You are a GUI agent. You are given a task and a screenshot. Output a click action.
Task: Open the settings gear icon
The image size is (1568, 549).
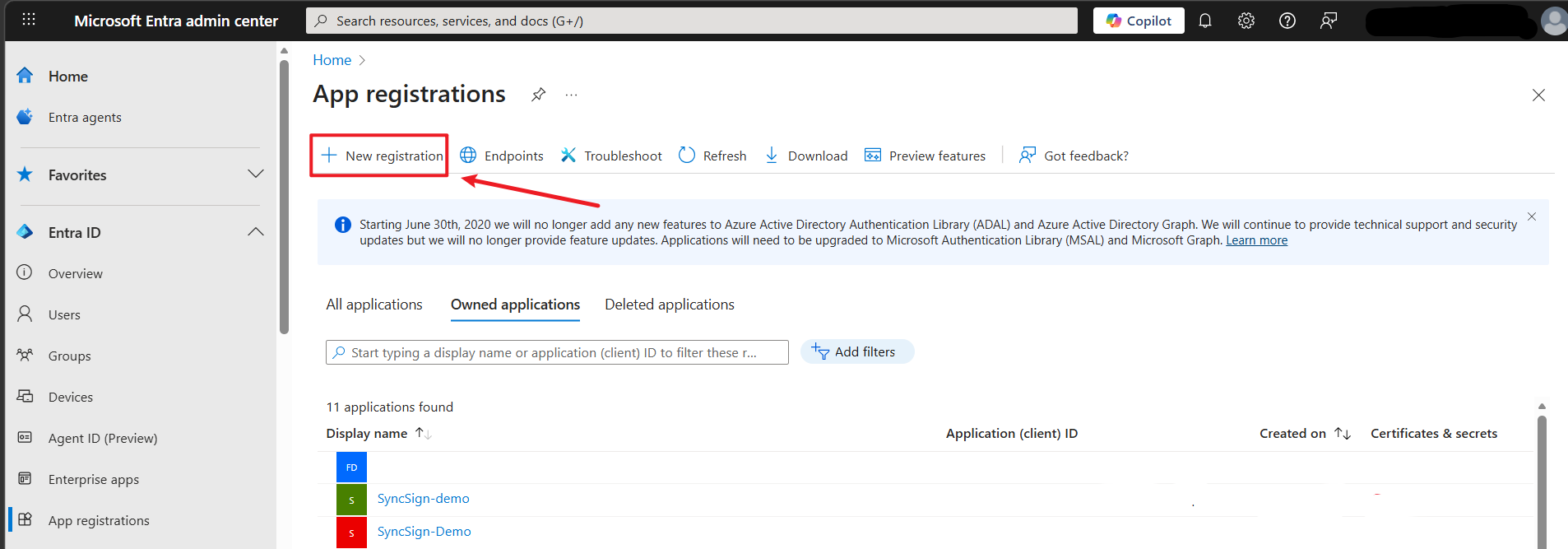tap(1246, 21)
